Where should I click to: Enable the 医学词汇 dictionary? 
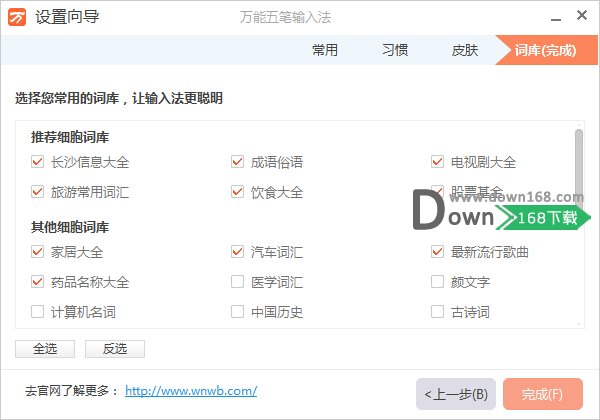click(237, 282)
